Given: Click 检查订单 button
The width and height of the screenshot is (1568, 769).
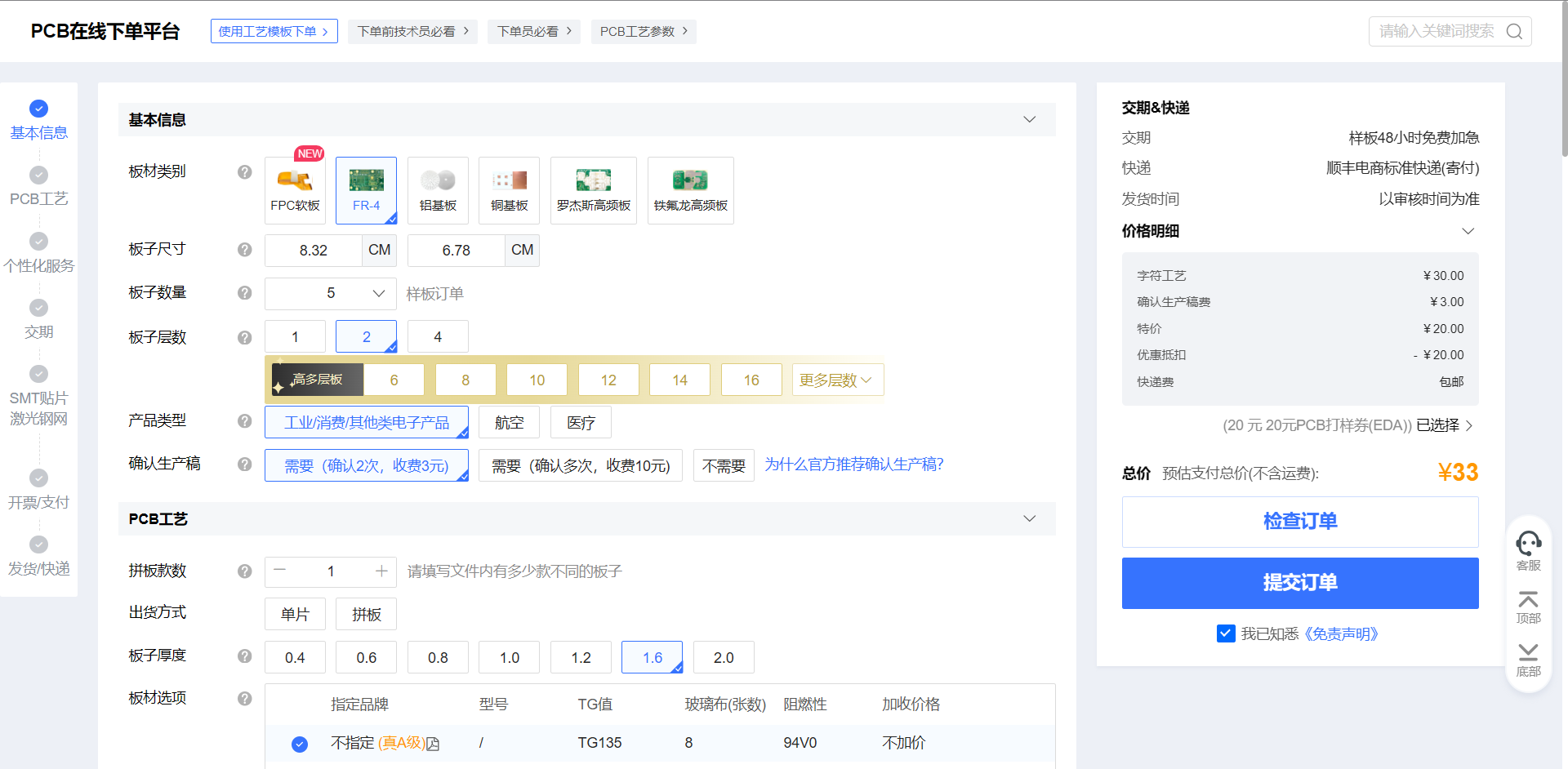Looking at the screenshot, I should pyautogui.click(x=1300, y=522).
